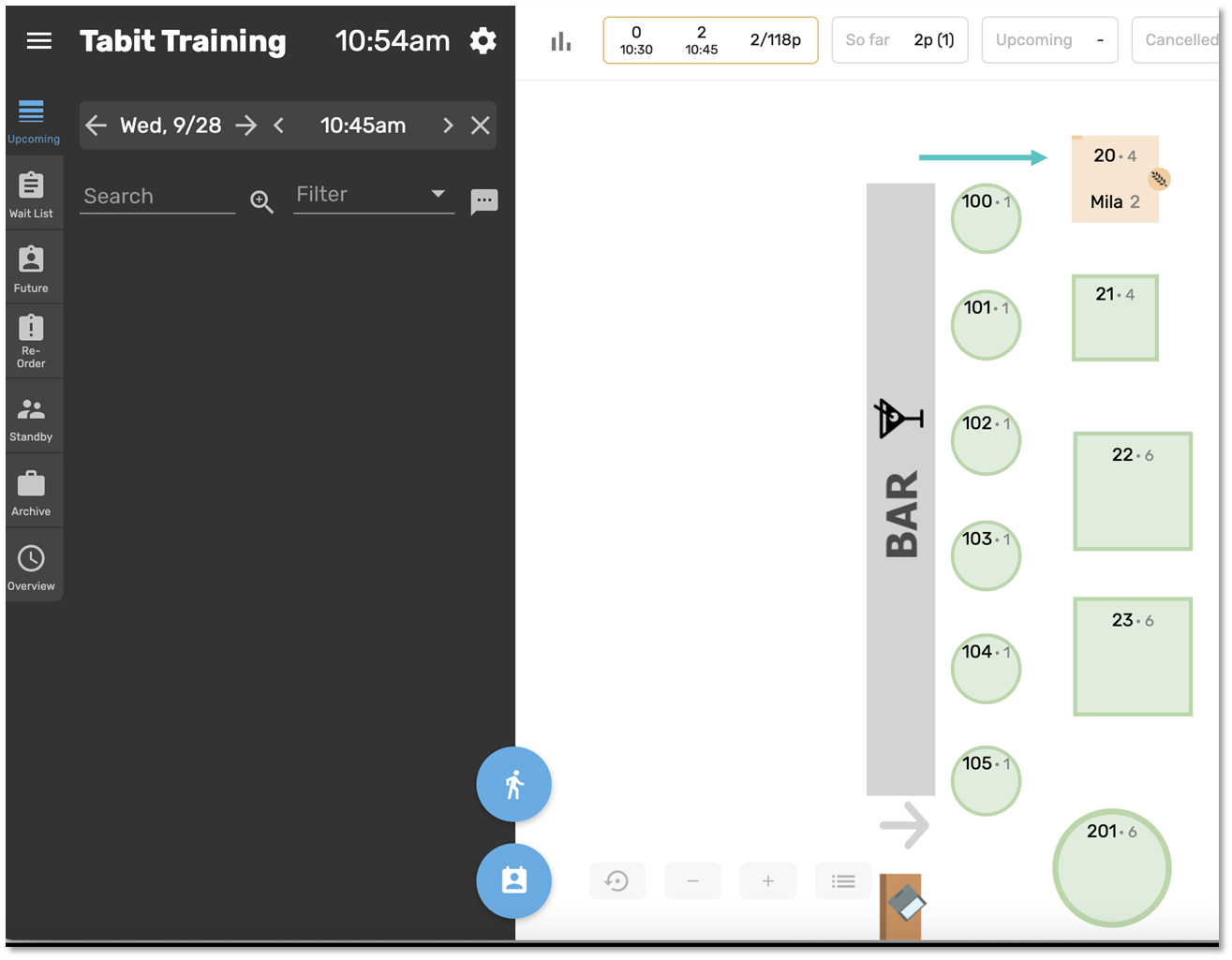The width and height of the screenshot is (1232, 960).
Task: Expand the Upcoming counter dropdown
Action: point(1049,39)
